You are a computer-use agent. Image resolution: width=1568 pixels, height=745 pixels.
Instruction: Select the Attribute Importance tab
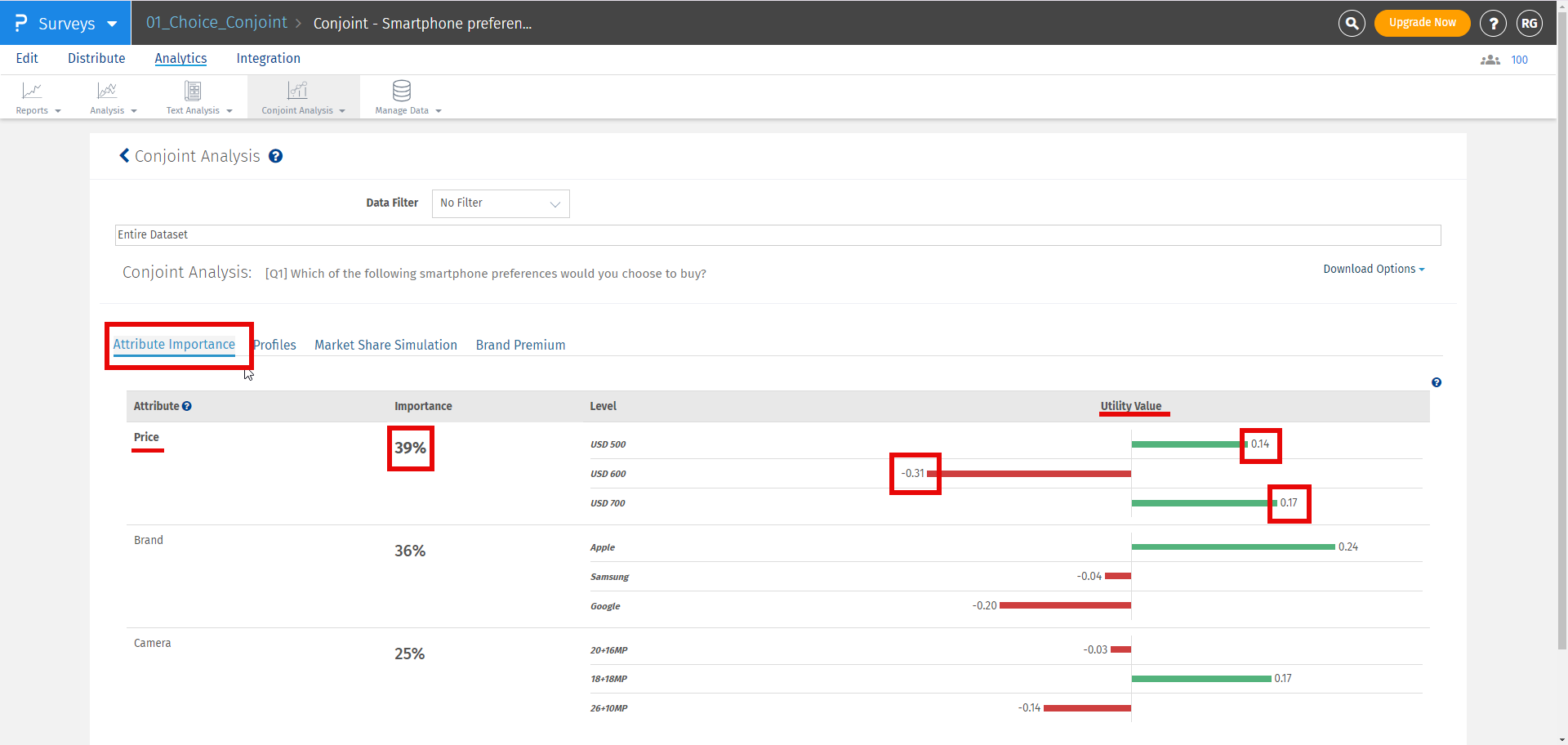(174, 345)
